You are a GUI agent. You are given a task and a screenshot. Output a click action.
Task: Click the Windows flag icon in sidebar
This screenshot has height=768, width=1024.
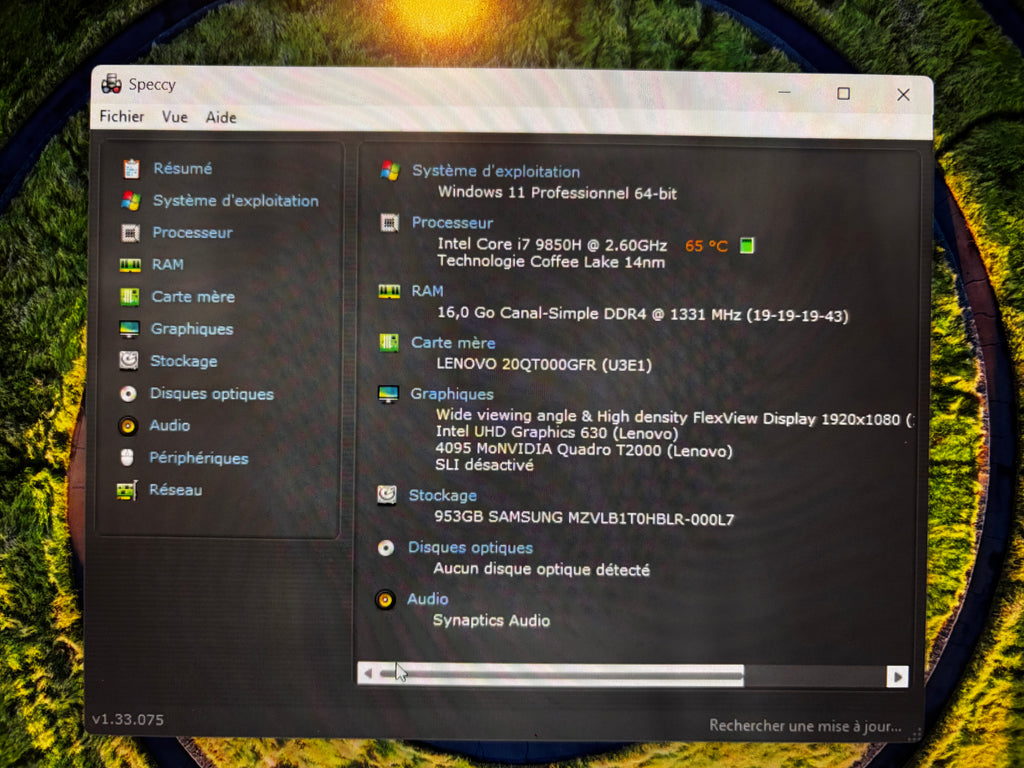pyautogui.click(x=131, y=200)
